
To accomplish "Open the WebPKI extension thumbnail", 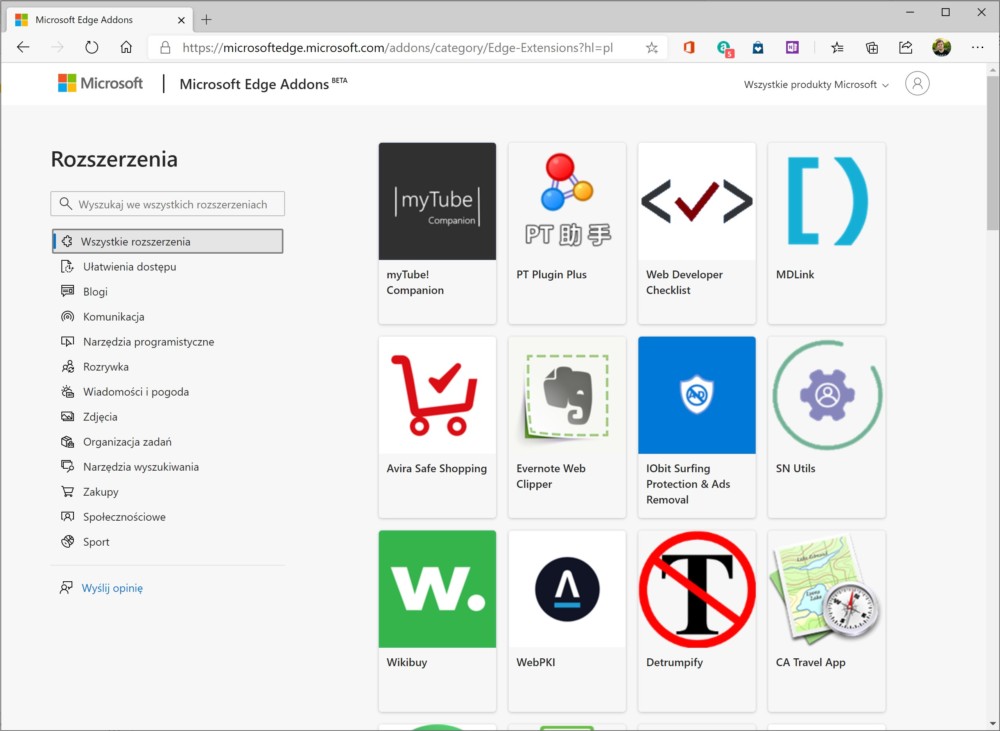I will click(567, 589).
